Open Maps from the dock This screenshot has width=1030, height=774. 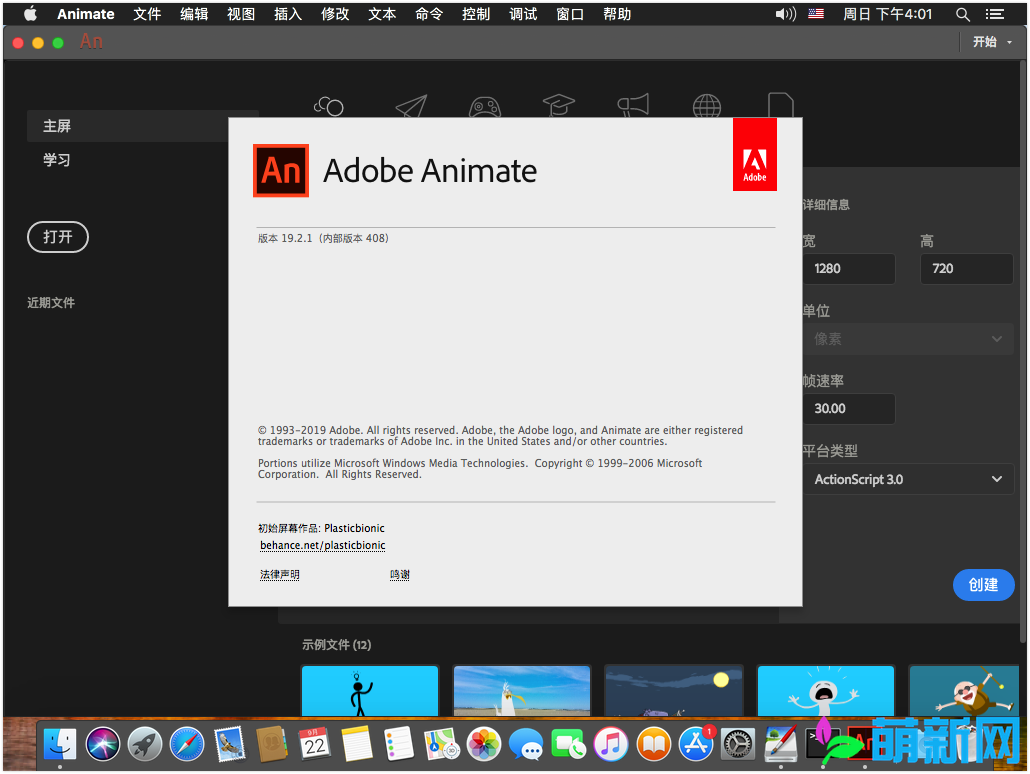coord(441,744)
